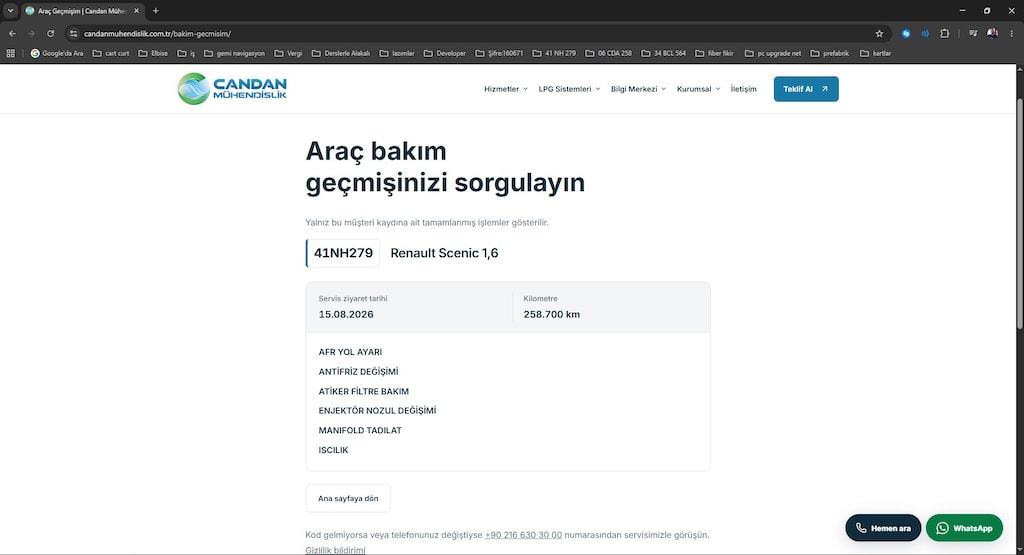Click the Hemen ara phone button

click(883, 528)
